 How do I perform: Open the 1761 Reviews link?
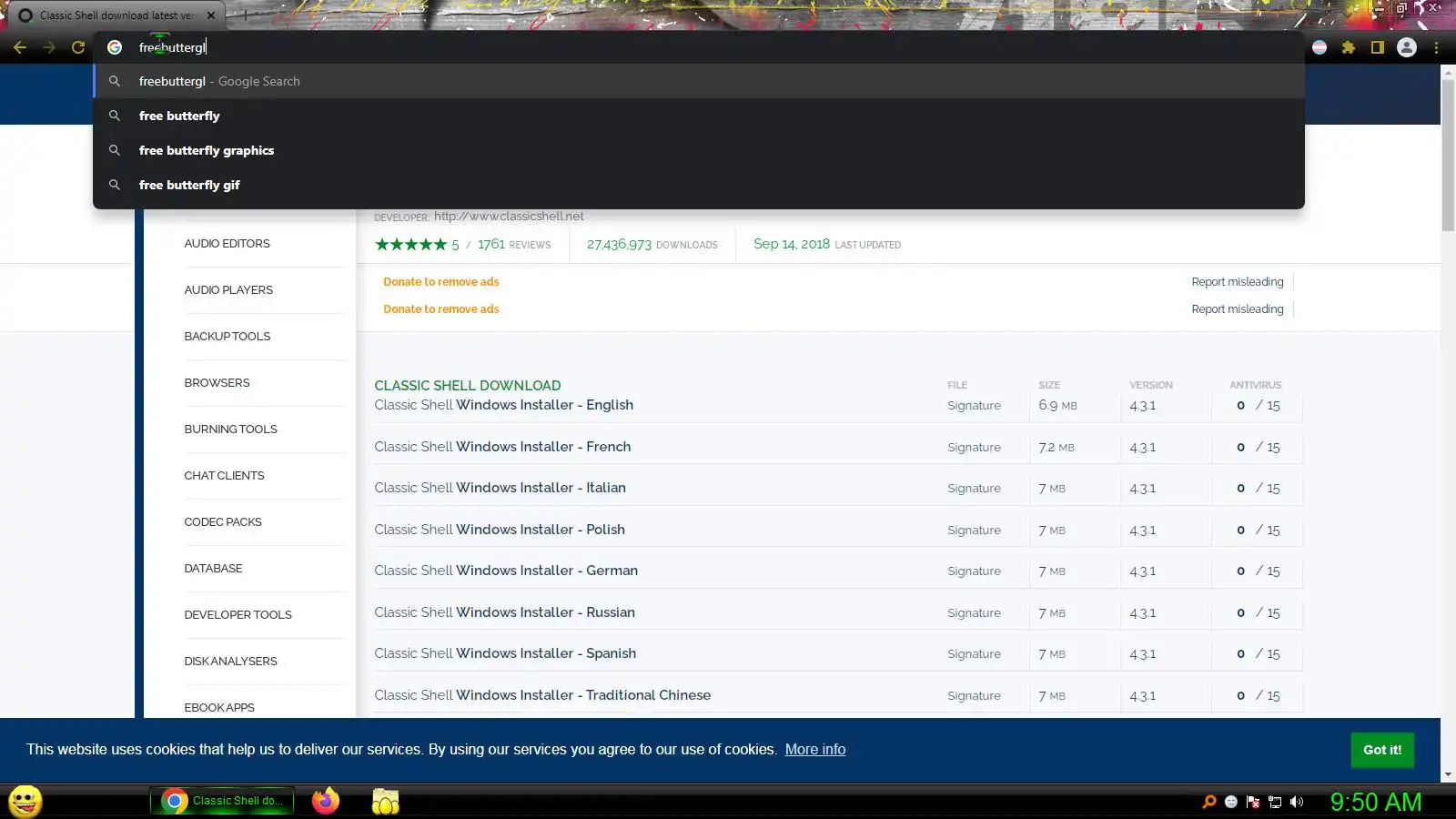pyautogui.click(x=514, y=245)
